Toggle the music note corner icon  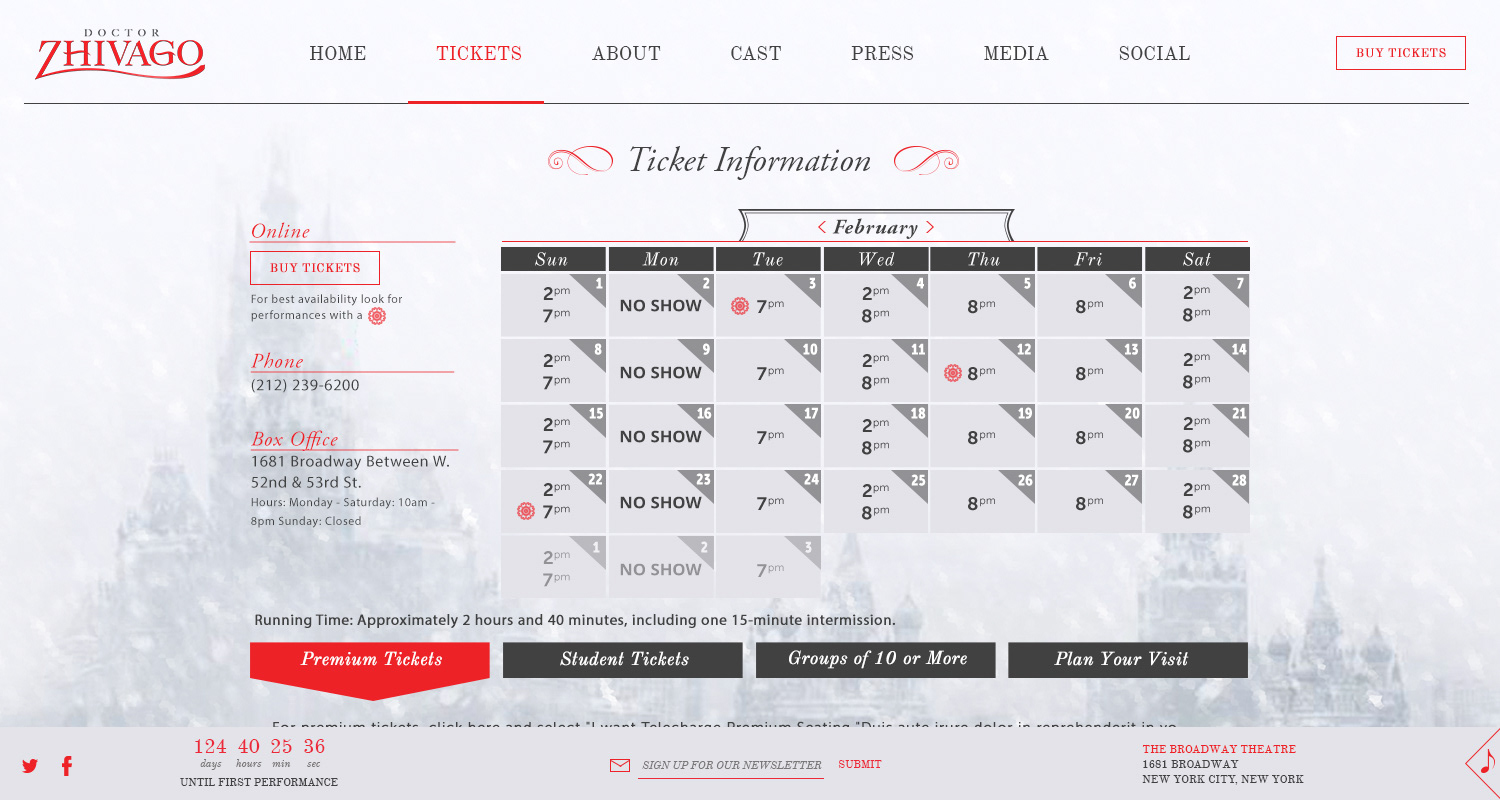click(1486, 763)
